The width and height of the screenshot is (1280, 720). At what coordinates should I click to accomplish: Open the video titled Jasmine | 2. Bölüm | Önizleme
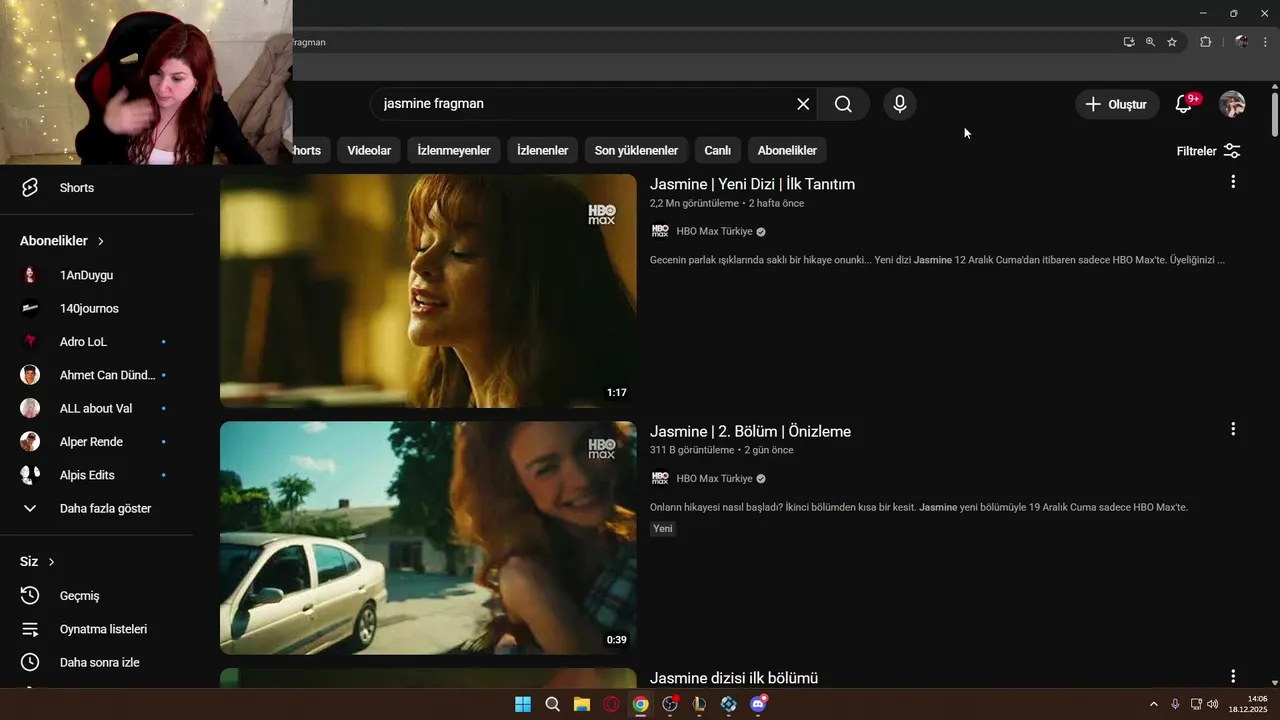(x=750, y=432)
